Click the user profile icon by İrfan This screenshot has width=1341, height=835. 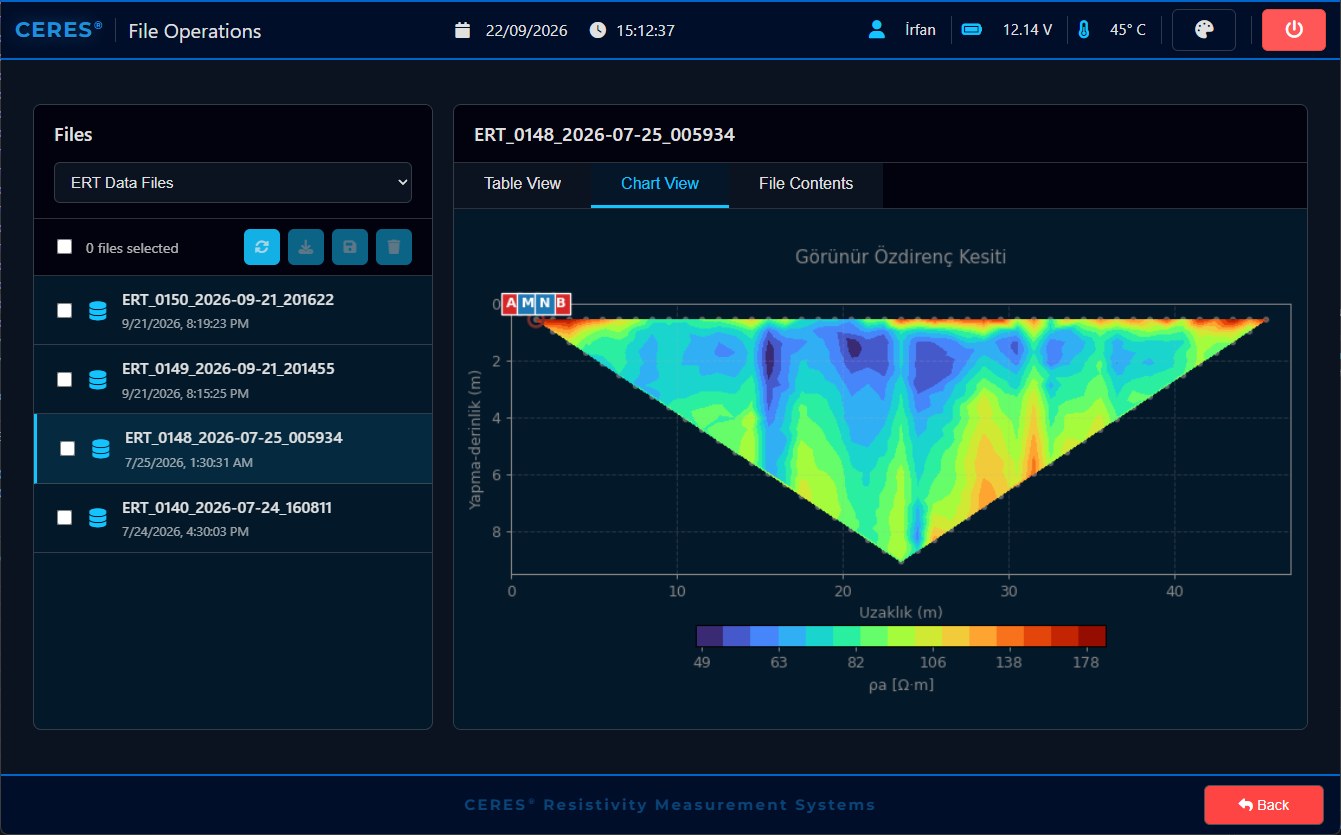[877, 30]
